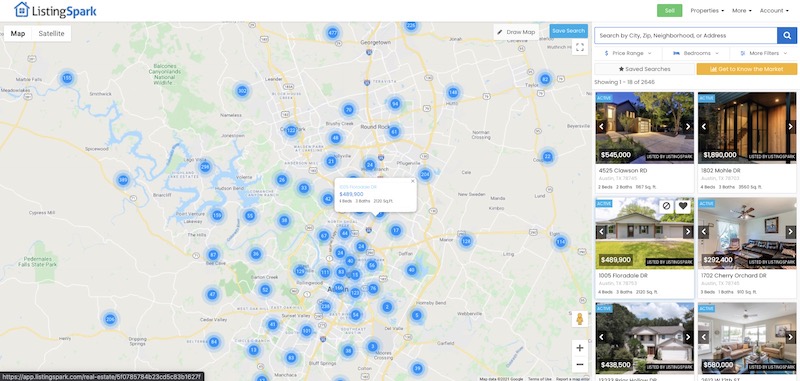This screenshot has height=381, width=800.
Task: Open Street View pegman icon
Action: 580,319
